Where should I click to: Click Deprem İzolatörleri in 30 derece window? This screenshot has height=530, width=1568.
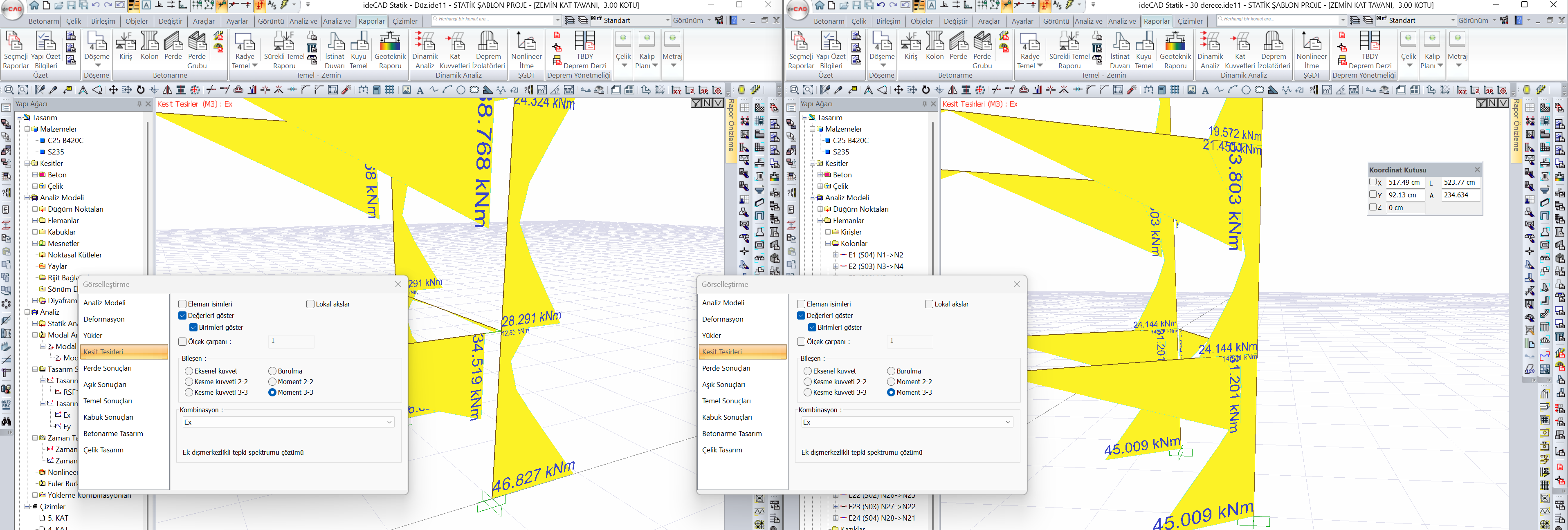tap(1274, 50)
